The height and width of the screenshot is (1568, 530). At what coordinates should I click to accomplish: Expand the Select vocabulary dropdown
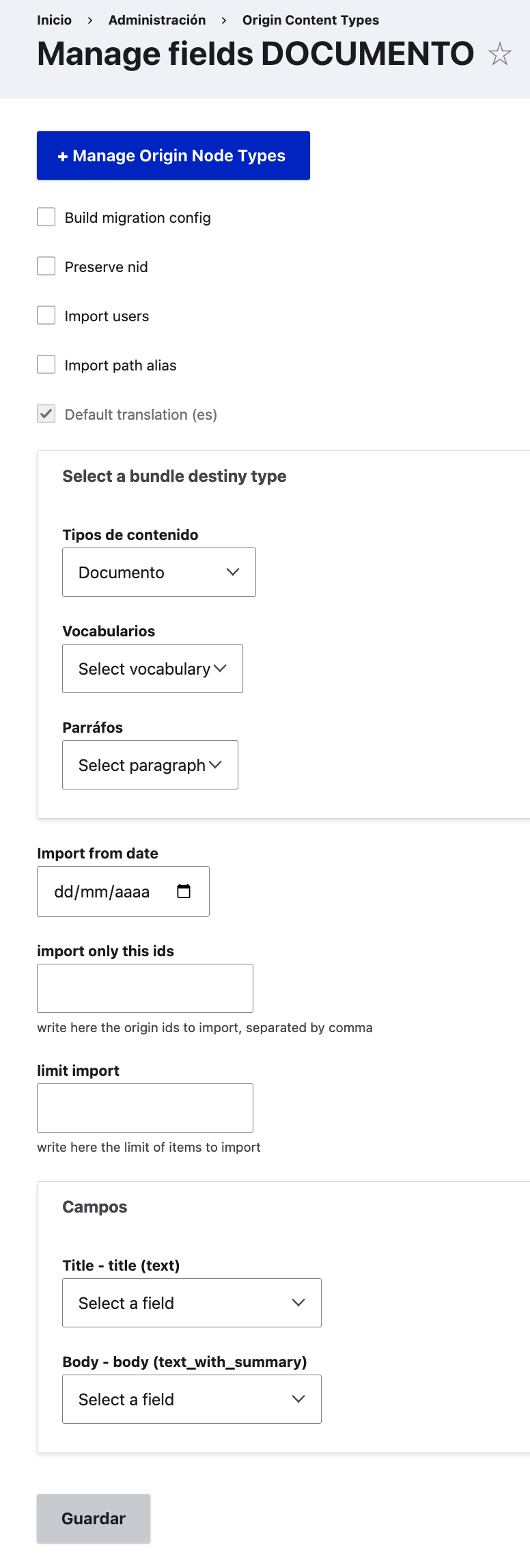[152, 668]
